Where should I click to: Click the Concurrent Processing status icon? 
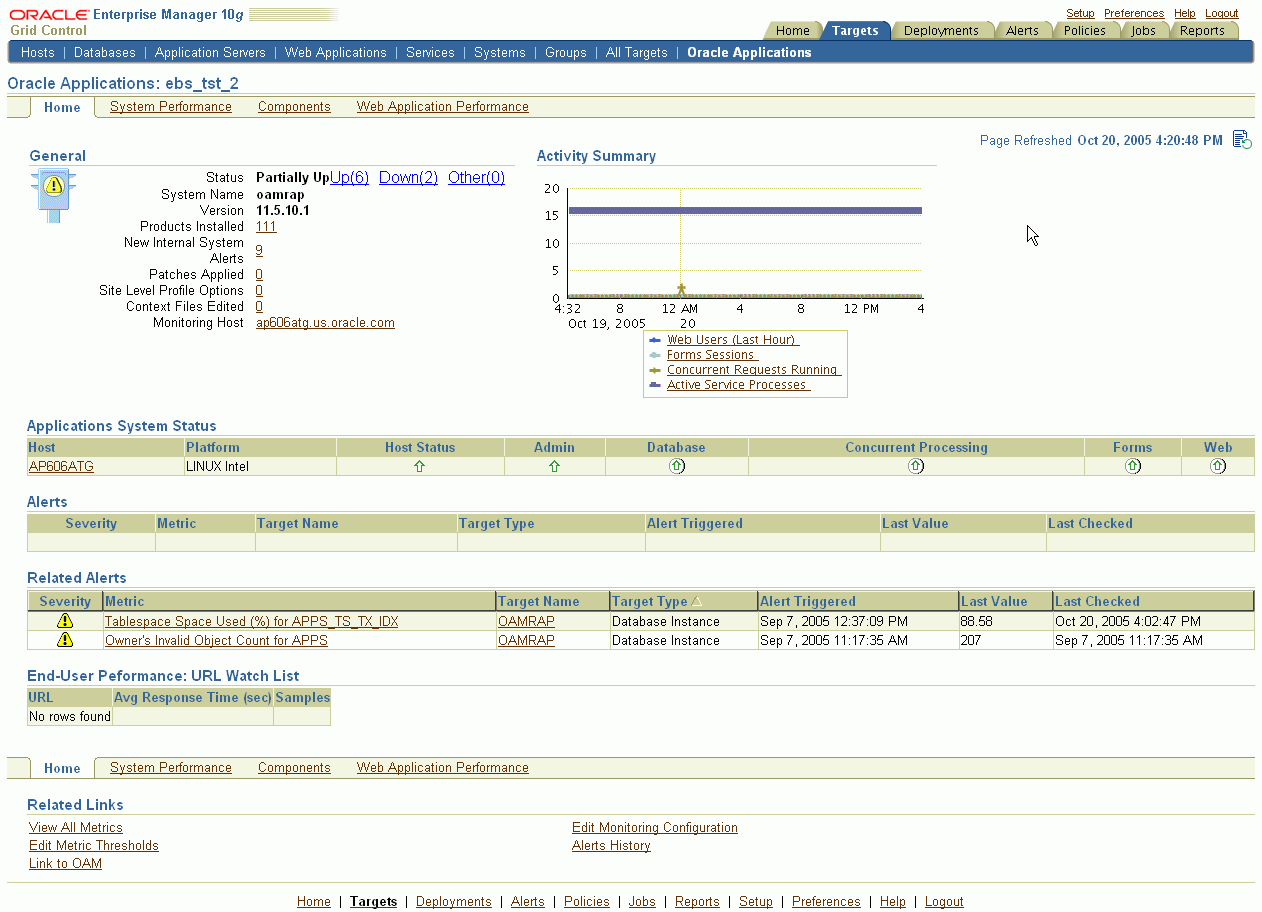tap(916, 466)
